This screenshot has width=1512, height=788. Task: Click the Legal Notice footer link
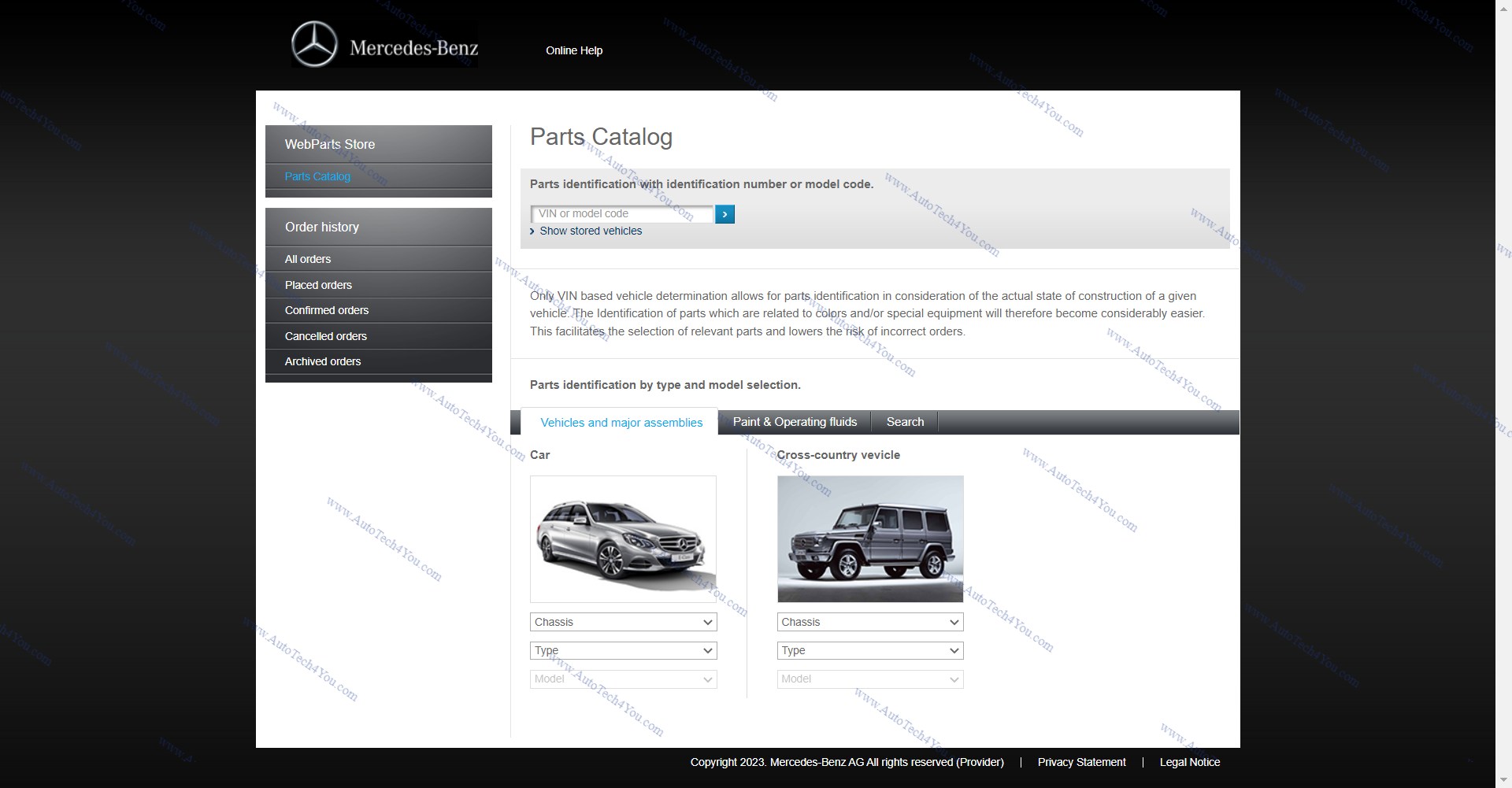click(x=1189, y=762)
